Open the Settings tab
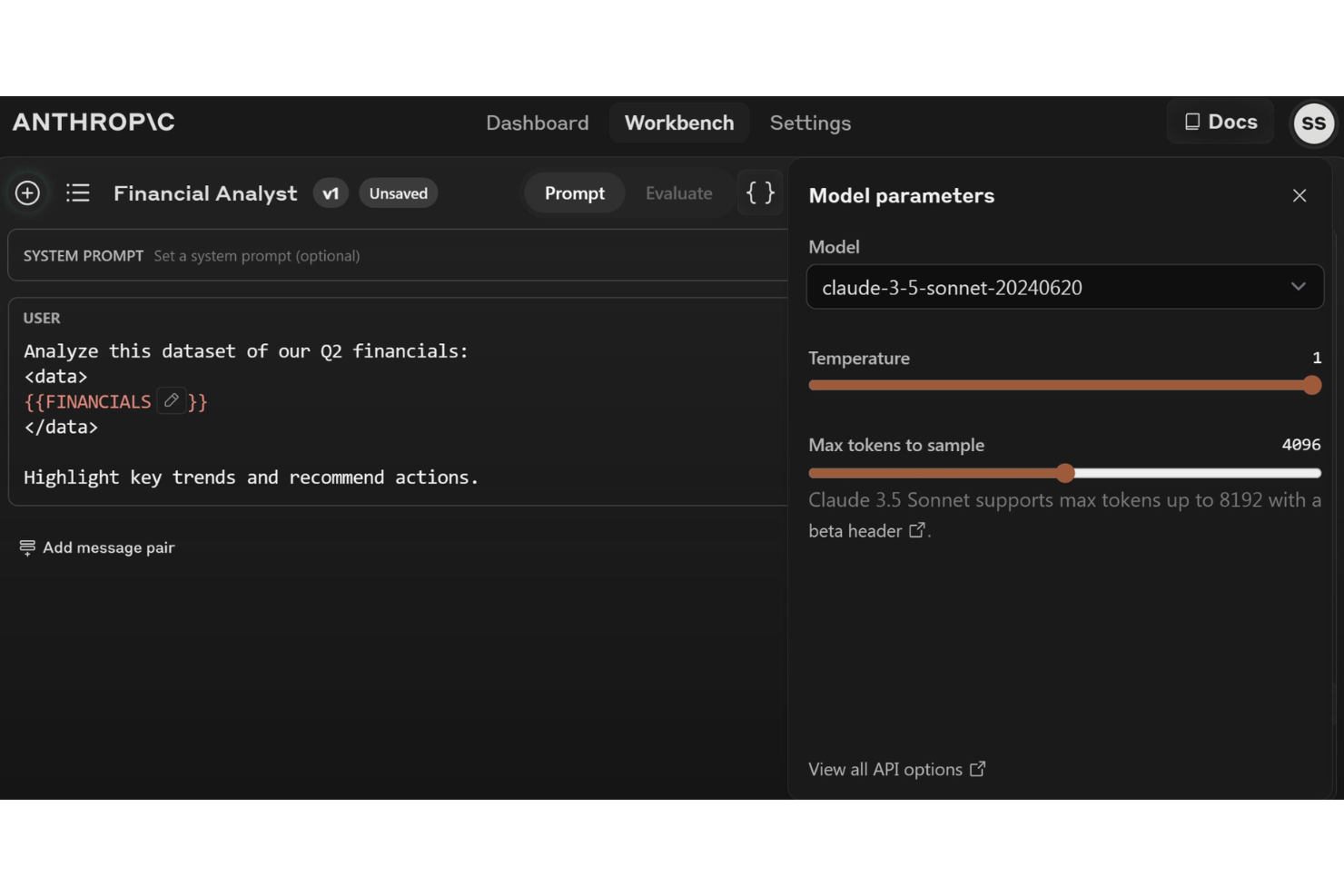Screen dimensions: 1344x896 pos(810,123)
